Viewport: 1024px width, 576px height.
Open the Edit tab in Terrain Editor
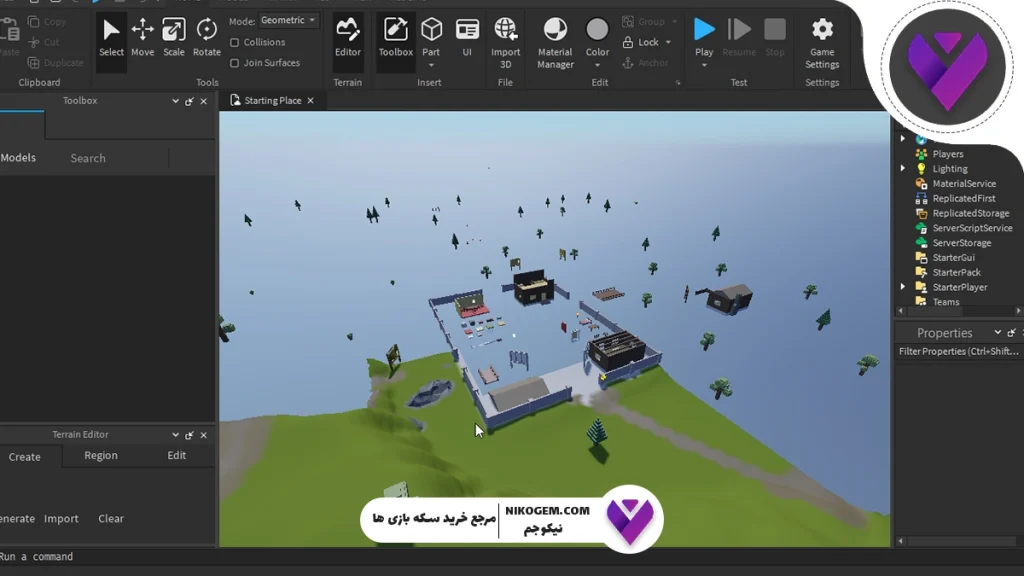176,455
